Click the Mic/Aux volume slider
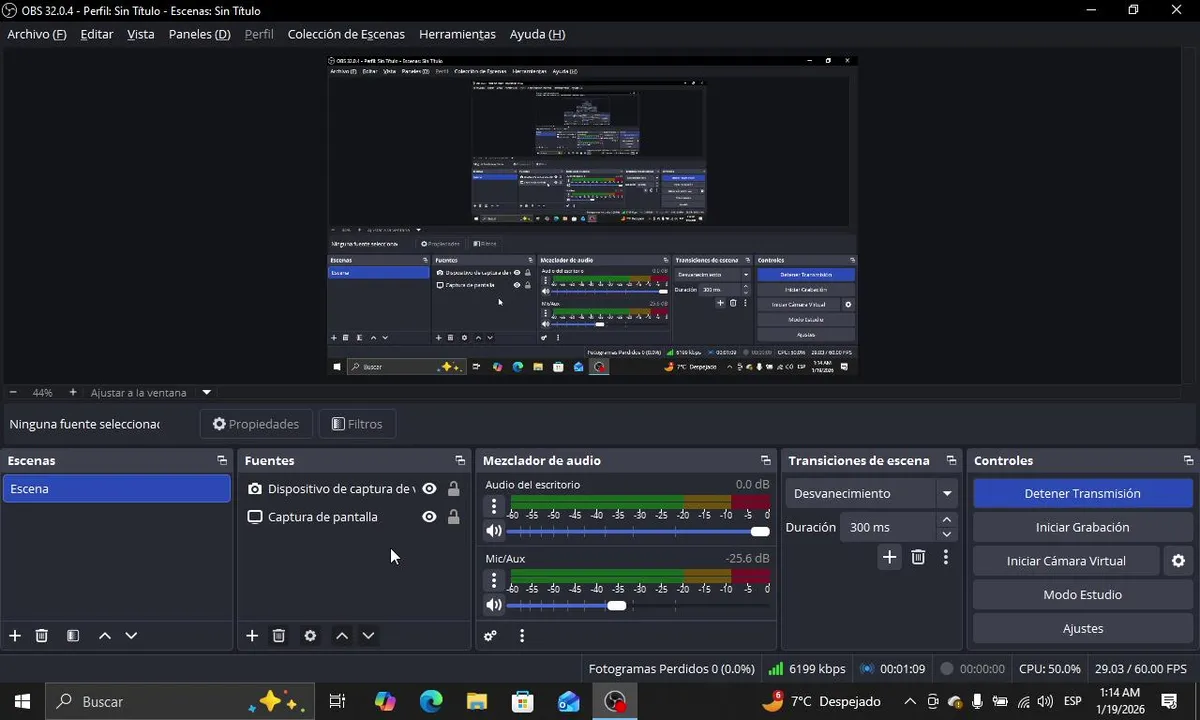 coord(638,605)
